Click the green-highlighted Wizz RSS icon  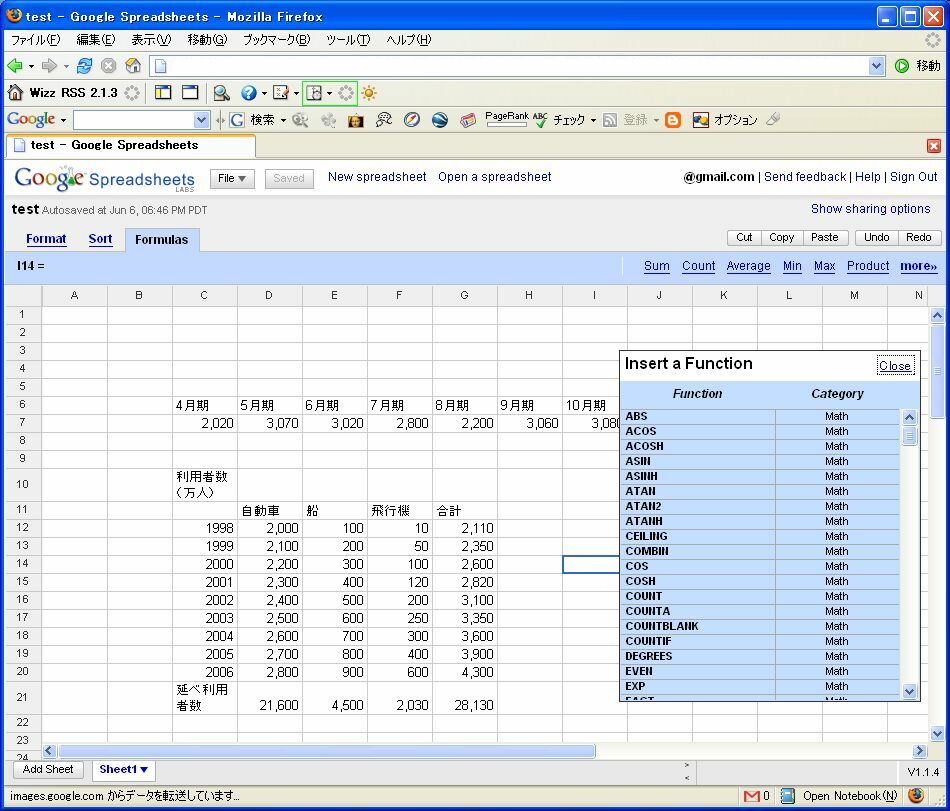314,93
